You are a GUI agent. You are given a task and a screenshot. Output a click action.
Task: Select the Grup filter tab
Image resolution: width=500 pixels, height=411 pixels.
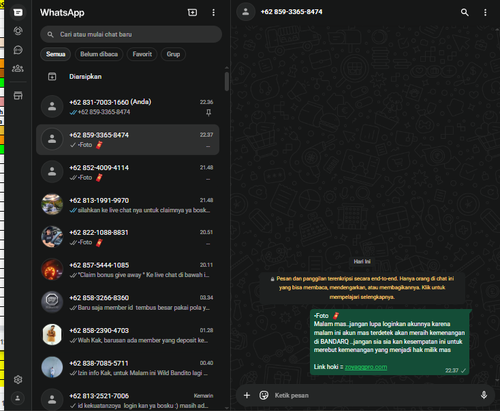click(x=173, y=54)
